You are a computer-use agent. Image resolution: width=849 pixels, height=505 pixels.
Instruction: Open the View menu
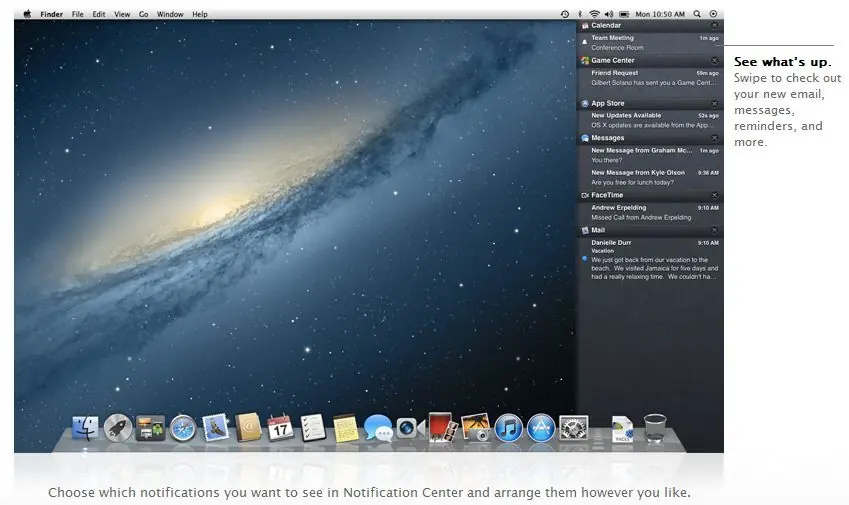122,14
